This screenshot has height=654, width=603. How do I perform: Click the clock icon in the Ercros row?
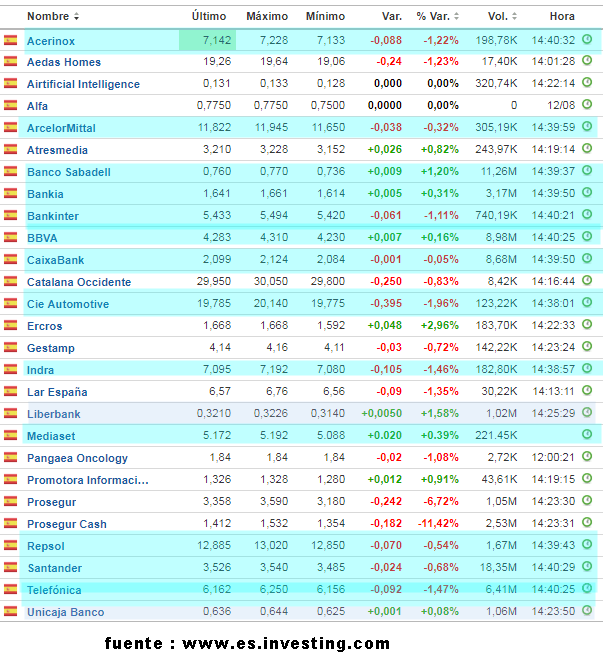pos(587,325)
